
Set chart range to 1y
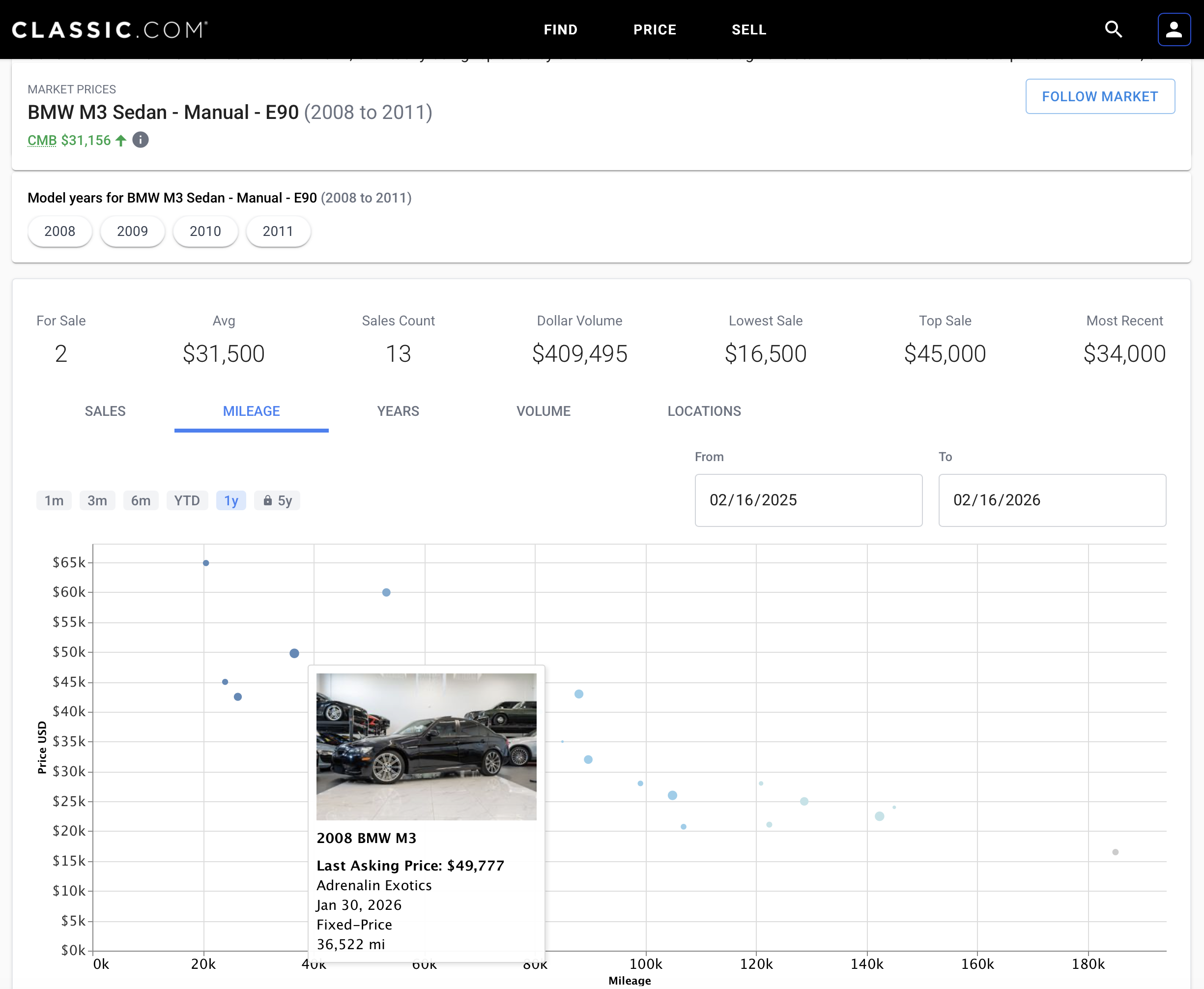(231, 500)
